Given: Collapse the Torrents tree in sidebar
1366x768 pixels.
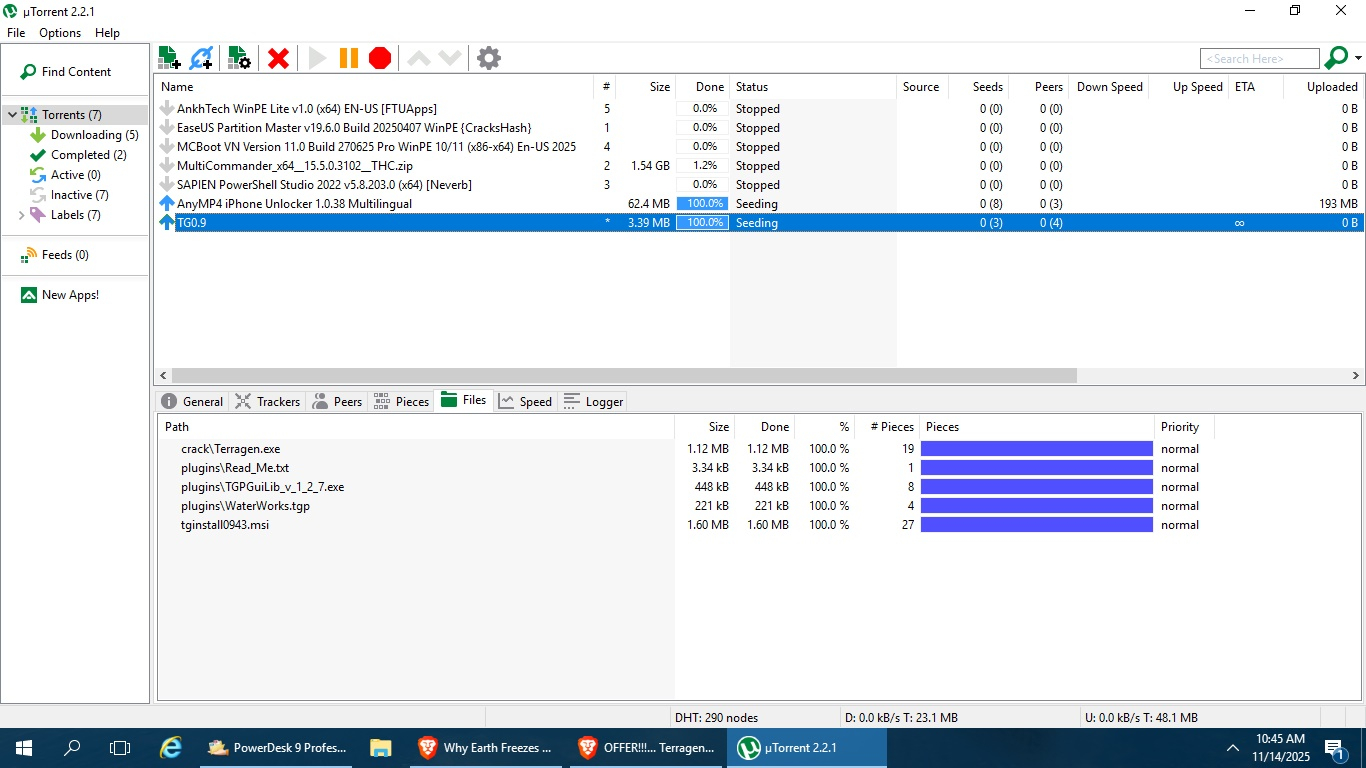Looking at the screenshot, I should click(x=12, y=115).
